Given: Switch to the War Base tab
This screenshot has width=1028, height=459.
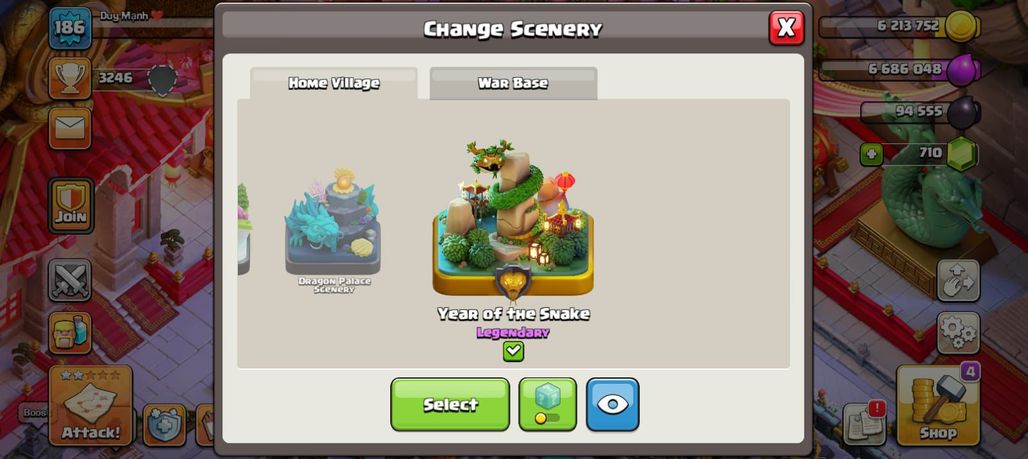Looking at the screenshot, I should pos(513,83).
